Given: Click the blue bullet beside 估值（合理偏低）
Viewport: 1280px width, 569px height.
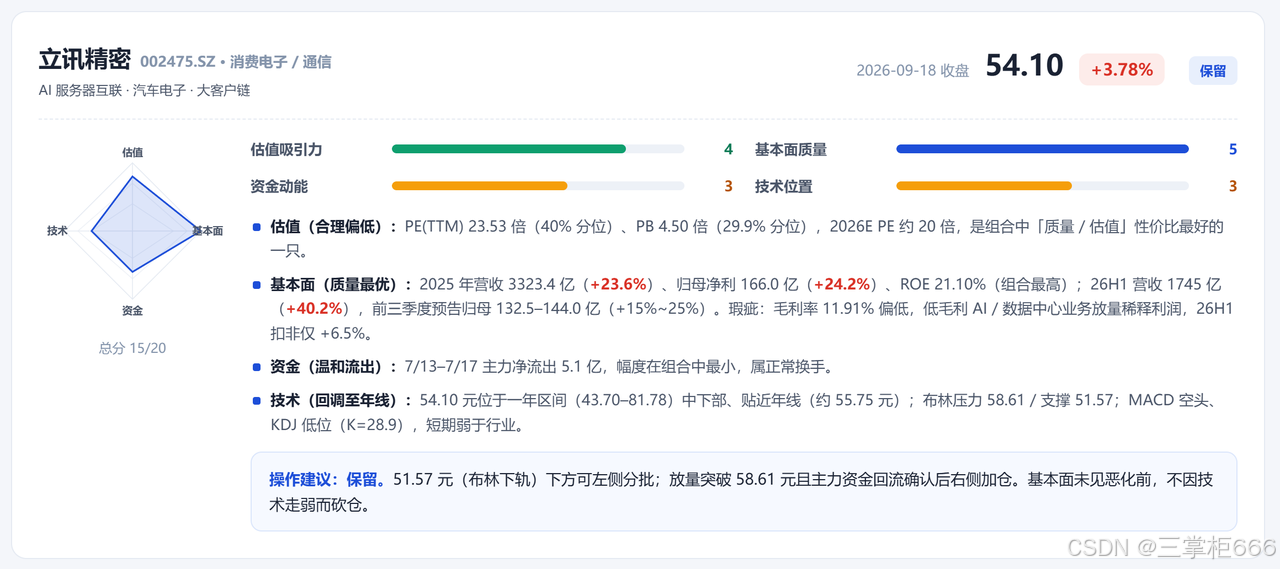Looking at the screenshot, I should point(257,227).
